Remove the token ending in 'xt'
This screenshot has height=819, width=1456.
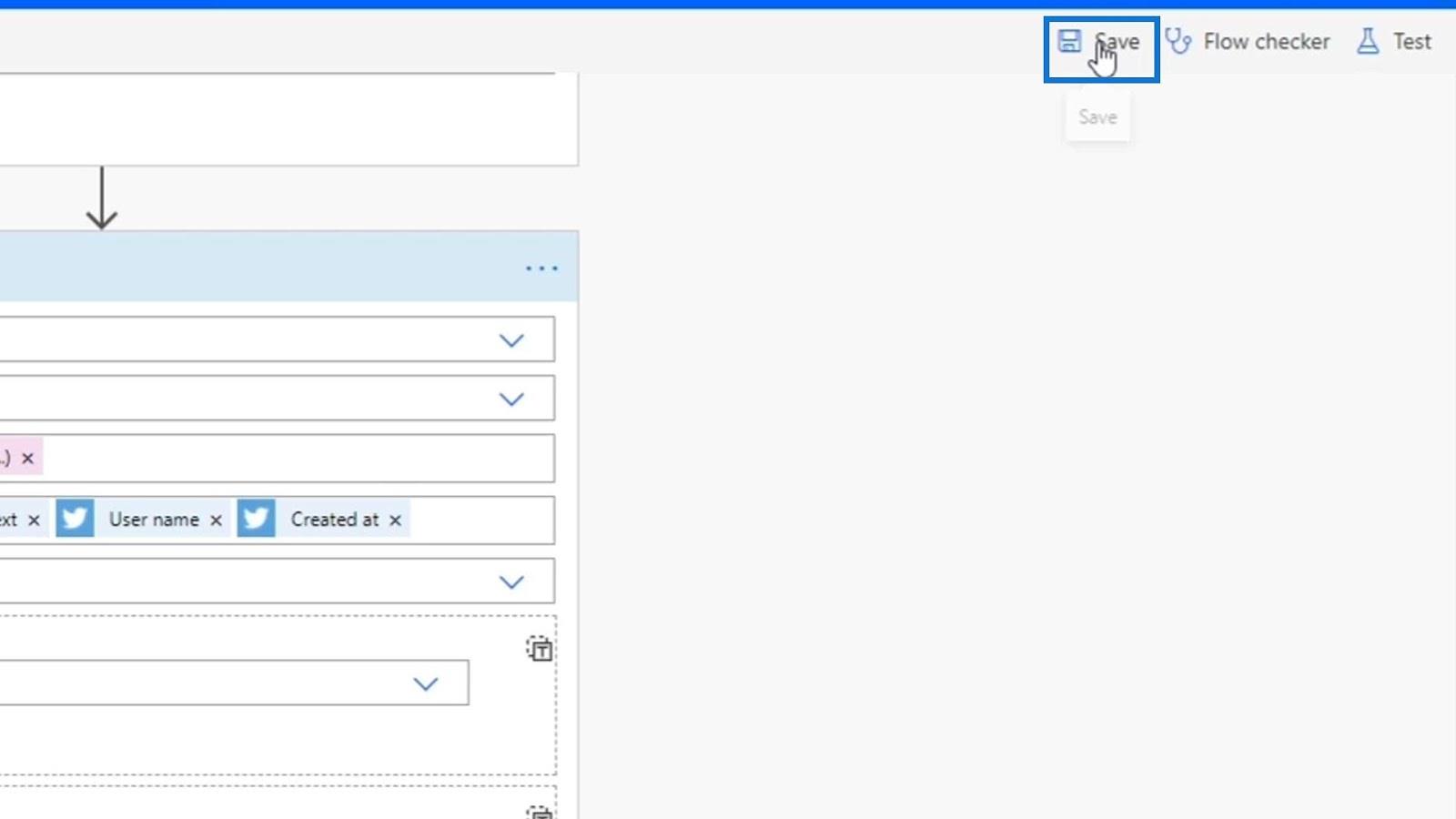pos(34,521)
